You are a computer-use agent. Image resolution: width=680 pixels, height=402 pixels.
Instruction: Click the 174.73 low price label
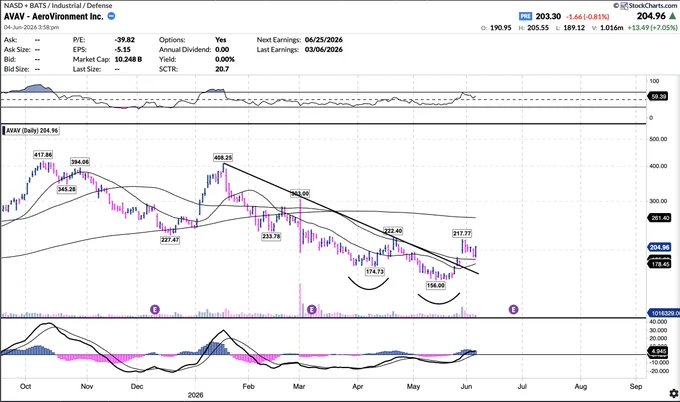[x=375, y=271]
